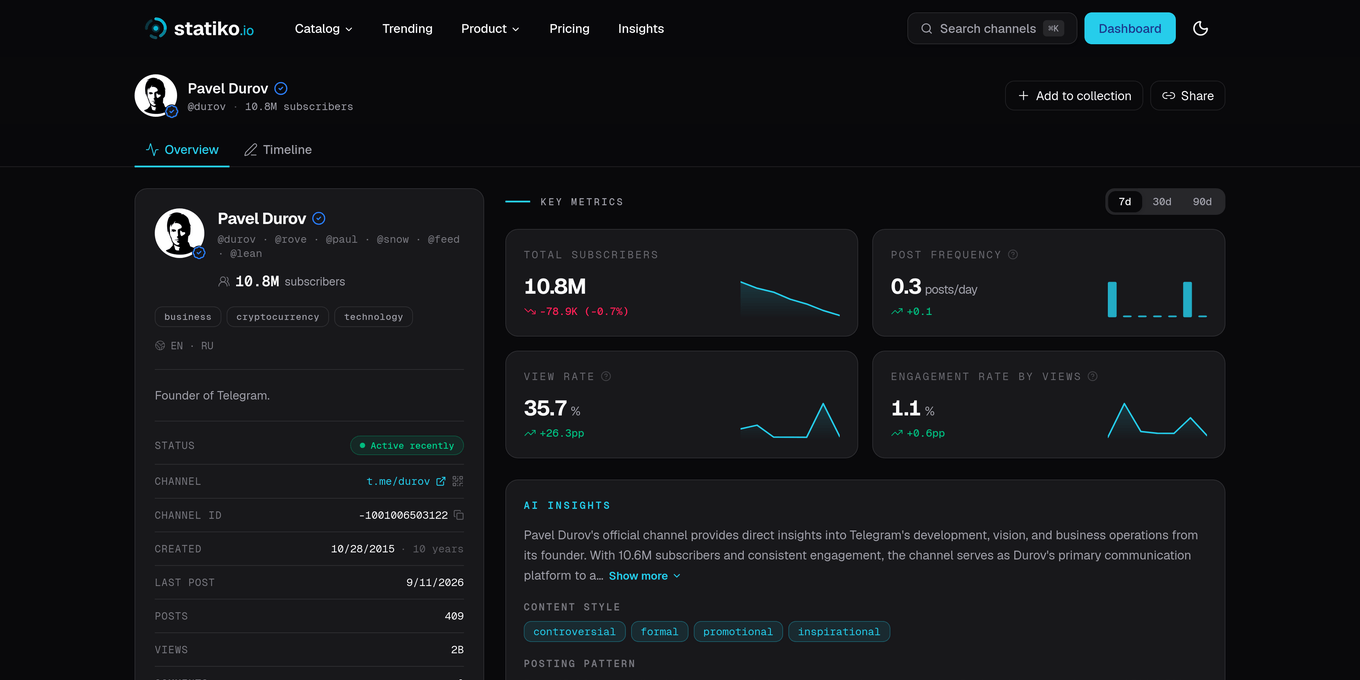Click Post Frequency info icon
The image size is (1360, 680).
[1013, 255]
